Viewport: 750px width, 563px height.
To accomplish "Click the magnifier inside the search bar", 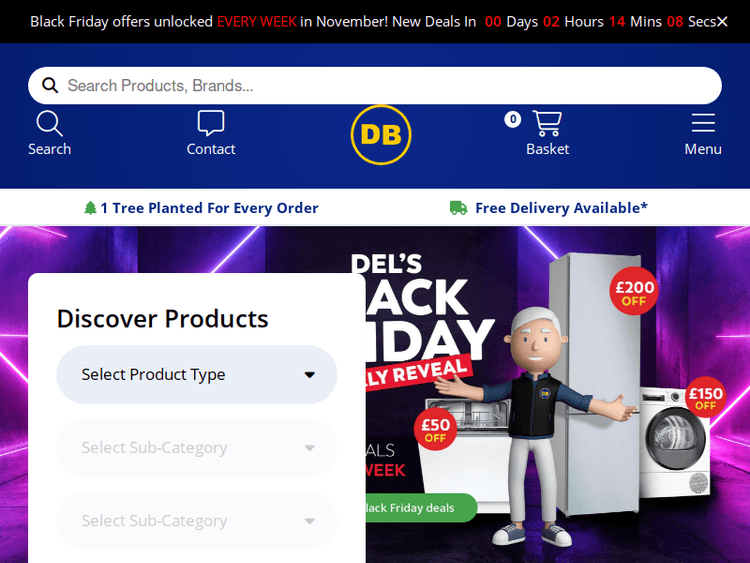I will pyautogui.click(x=50, y=86).
